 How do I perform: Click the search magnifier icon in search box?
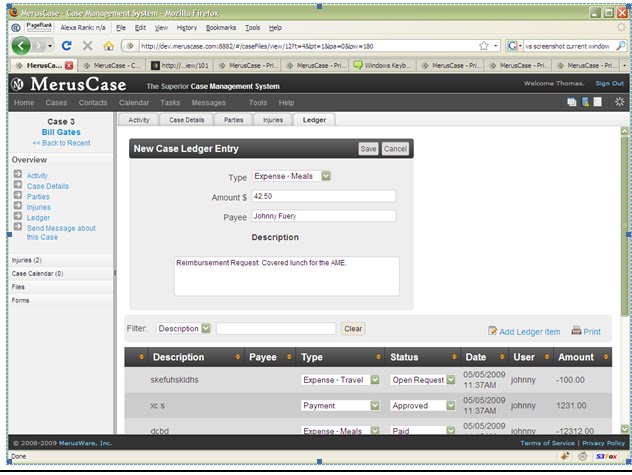(621, 46)
